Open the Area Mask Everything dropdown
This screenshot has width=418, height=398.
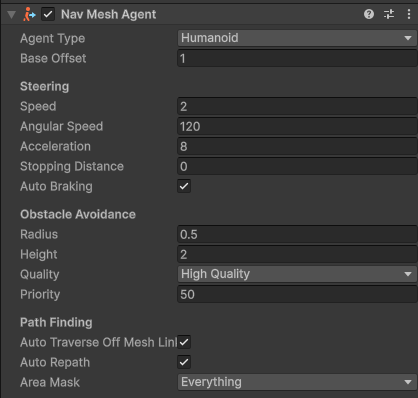pyautogui.click(x=297, y=382)
